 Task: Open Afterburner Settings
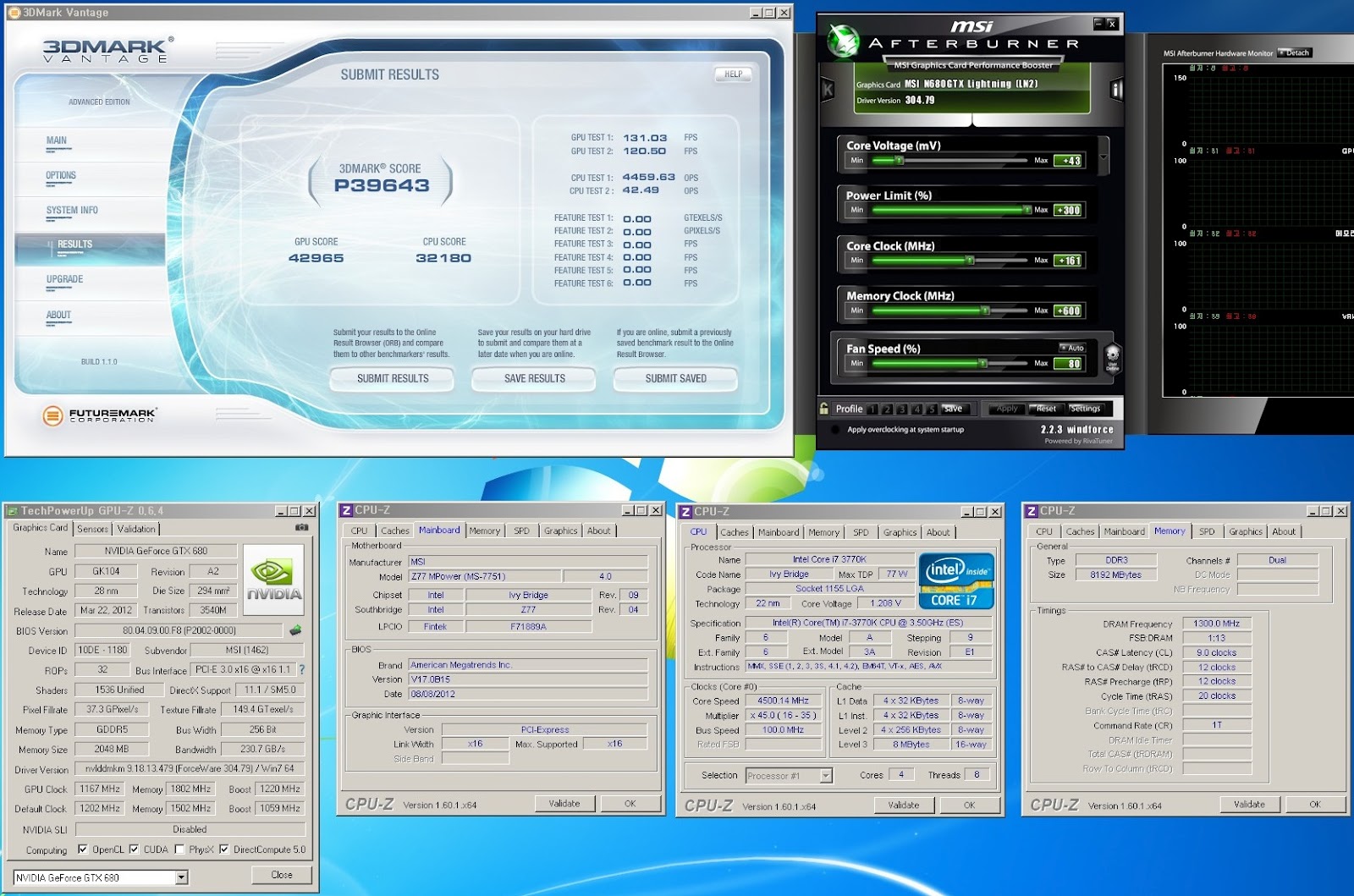1085,409
